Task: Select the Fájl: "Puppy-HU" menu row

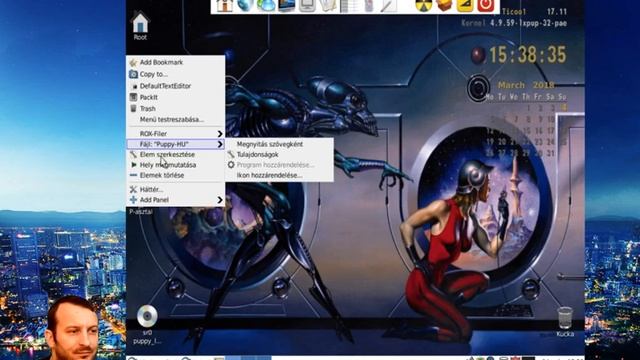Action: tap(176, 144)
